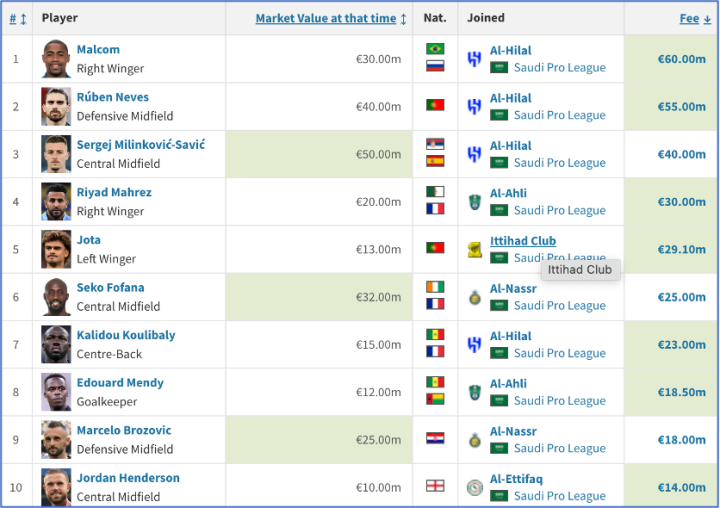
Task: Click Ittihad Club crest in Jota row
Action: pyautogui.click(x=474, y=249)
